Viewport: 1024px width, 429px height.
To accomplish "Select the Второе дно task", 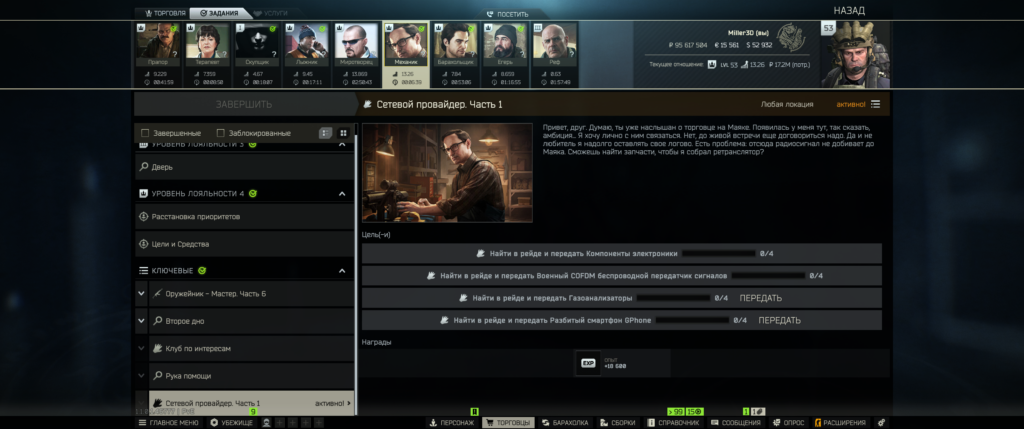I will [251, 321].
